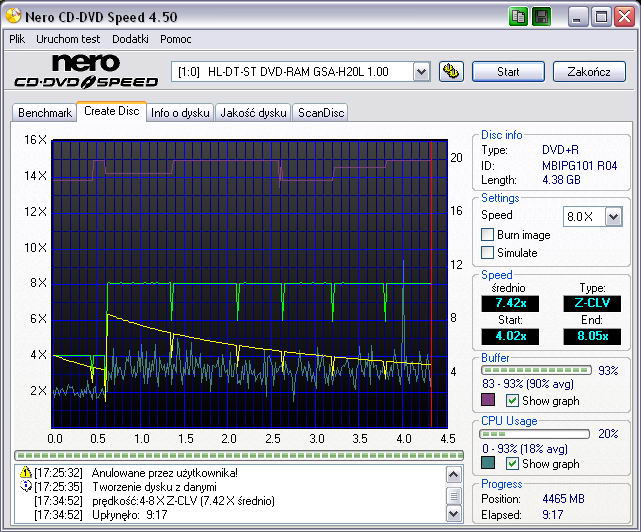The width and height of the screenshot is (641, 532).
Task: Click the warning icon in the log
Action: coord(26,472)
